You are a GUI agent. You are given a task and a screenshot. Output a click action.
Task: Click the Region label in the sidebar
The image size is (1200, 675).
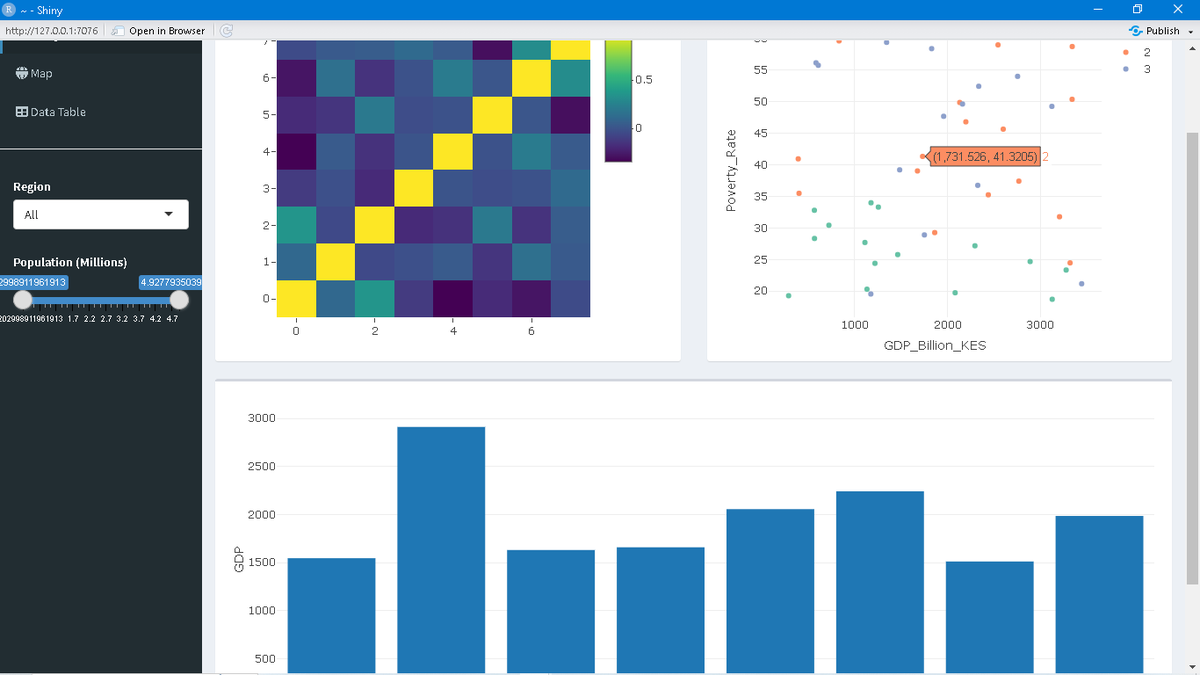pos(32,187)
